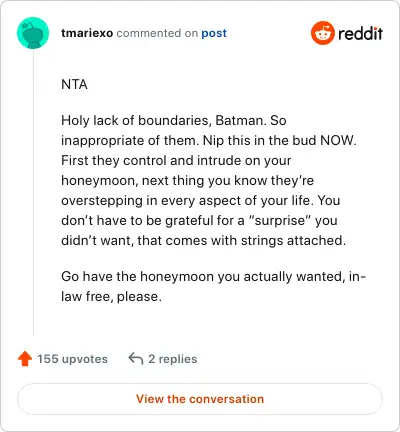Image resolution: width=400 pixels, height=432 pixels.
Task: Click the orange Reddit Snoo logo icon
Action: [x=322, y=33]
